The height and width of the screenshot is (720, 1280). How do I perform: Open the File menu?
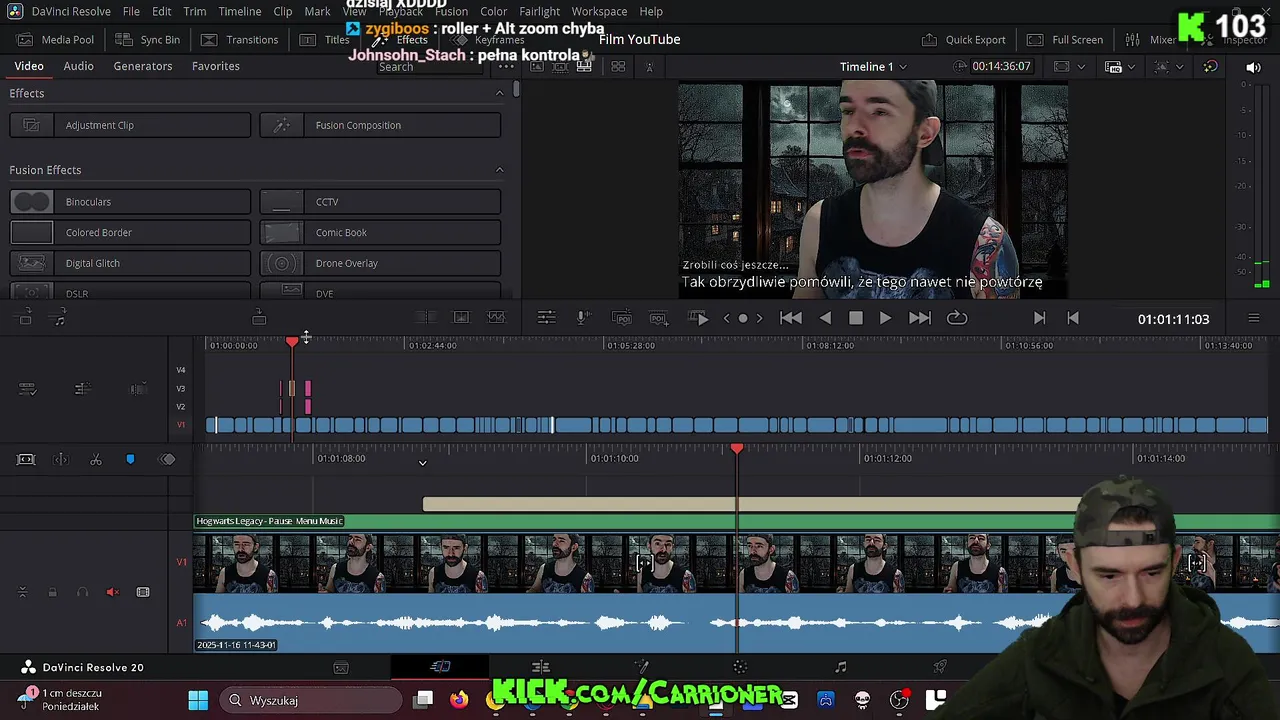click(131, 11)
